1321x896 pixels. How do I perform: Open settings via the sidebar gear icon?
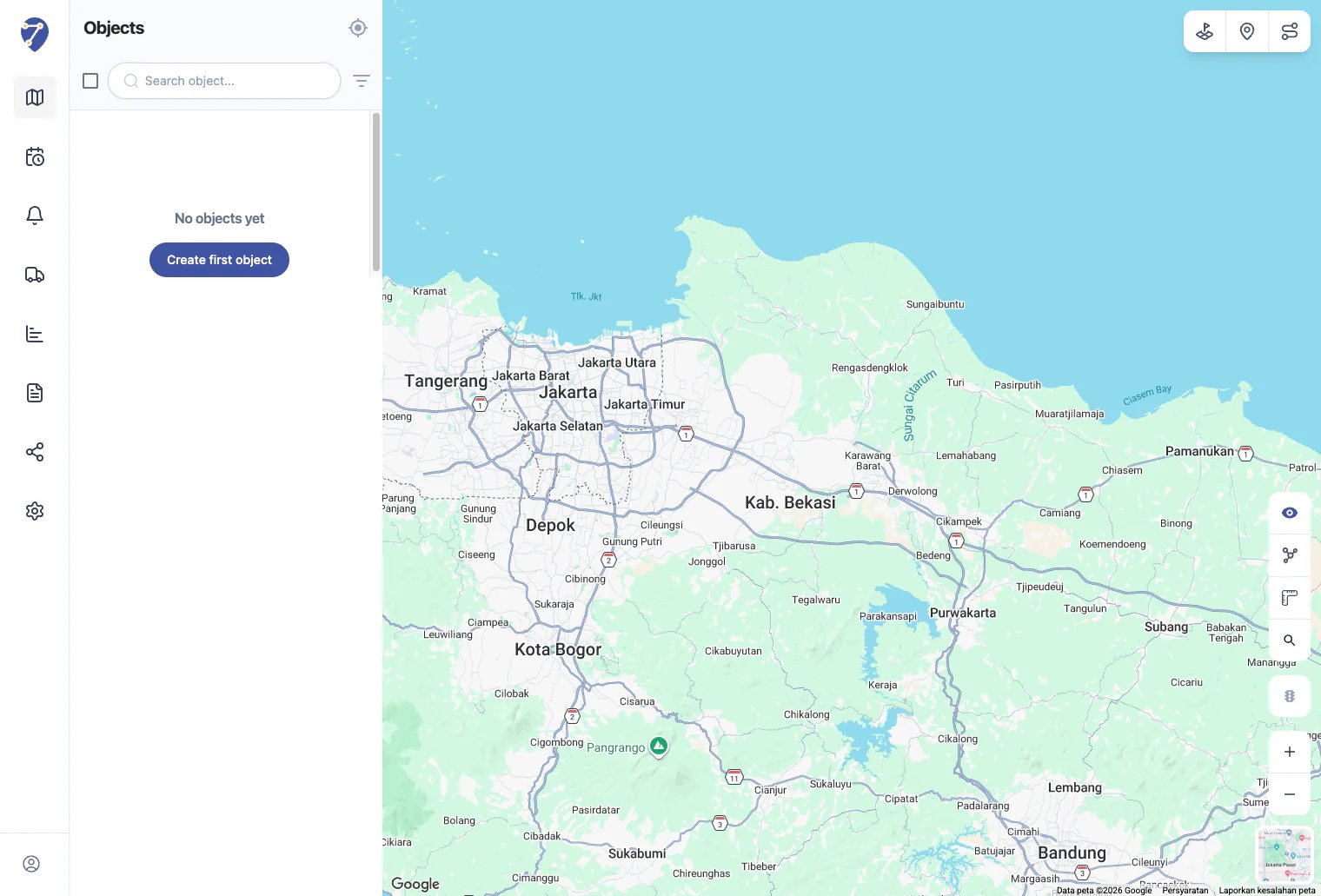point(35,511)
